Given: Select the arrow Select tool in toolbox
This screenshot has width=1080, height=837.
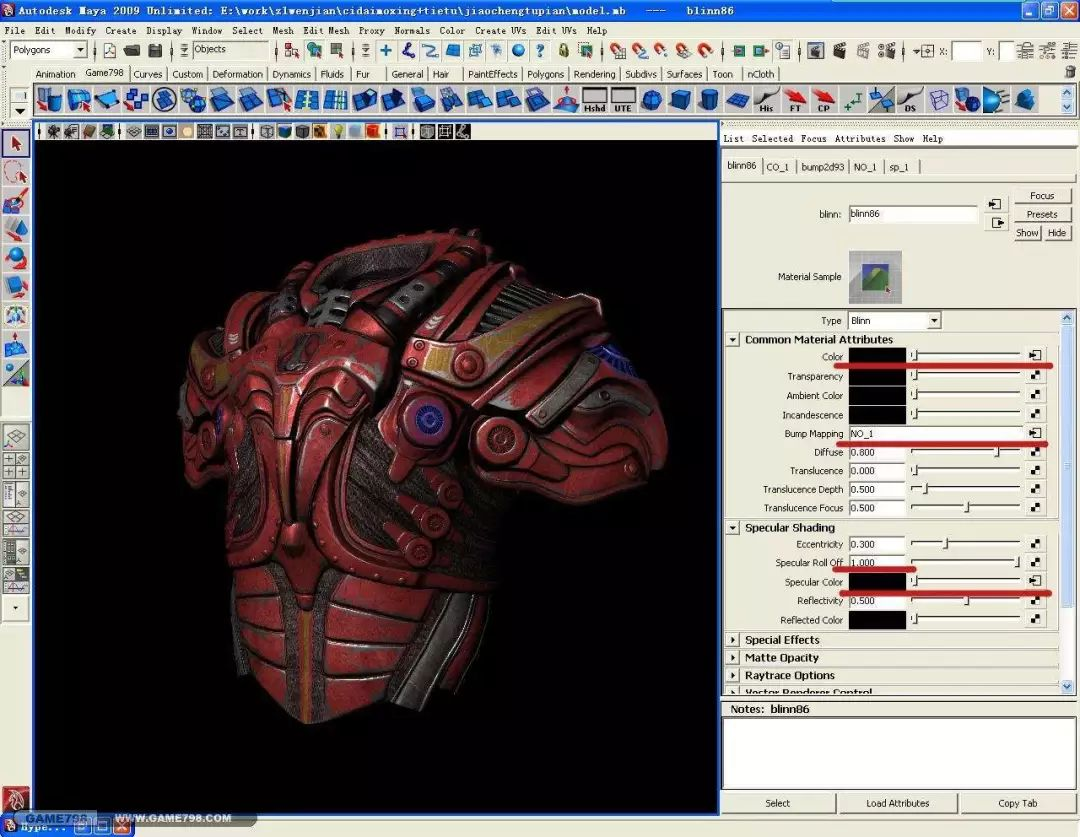Looking at the screenshot, I should point(16,143).
